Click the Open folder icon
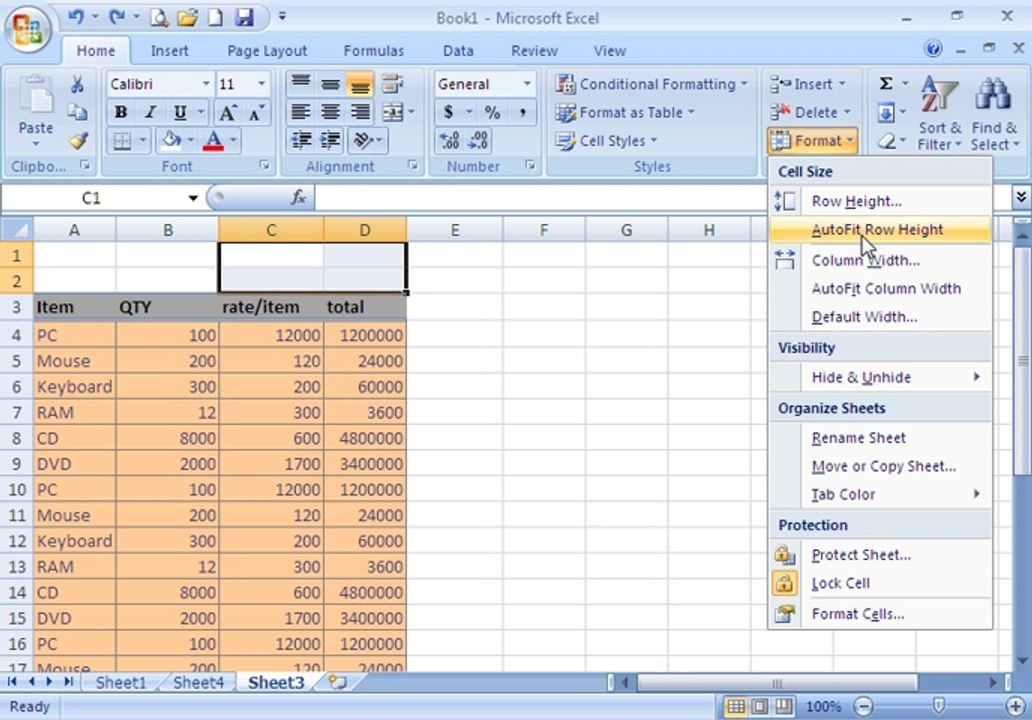 pyautogui.click(x=188, y=17)
